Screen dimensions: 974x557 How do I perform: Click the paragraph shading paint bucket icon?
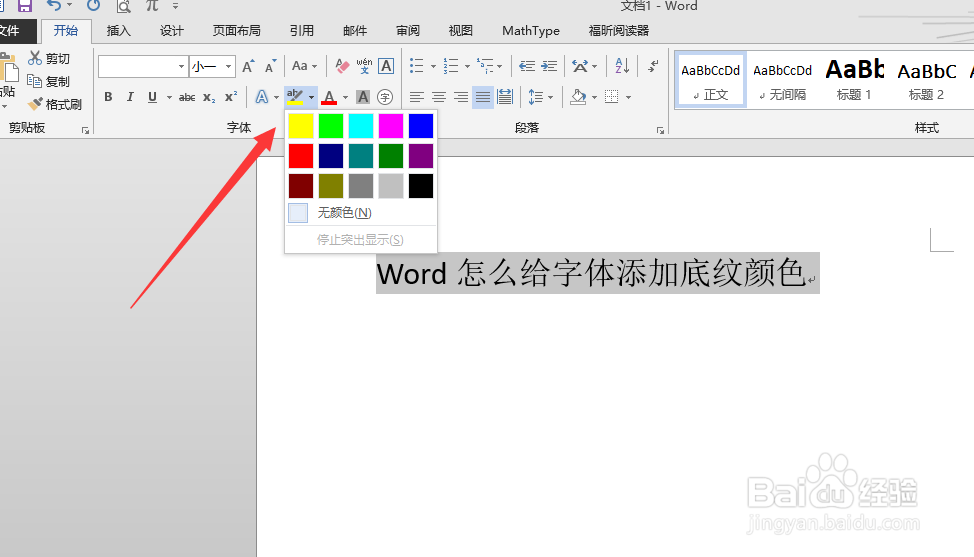(x=578, y=97)
